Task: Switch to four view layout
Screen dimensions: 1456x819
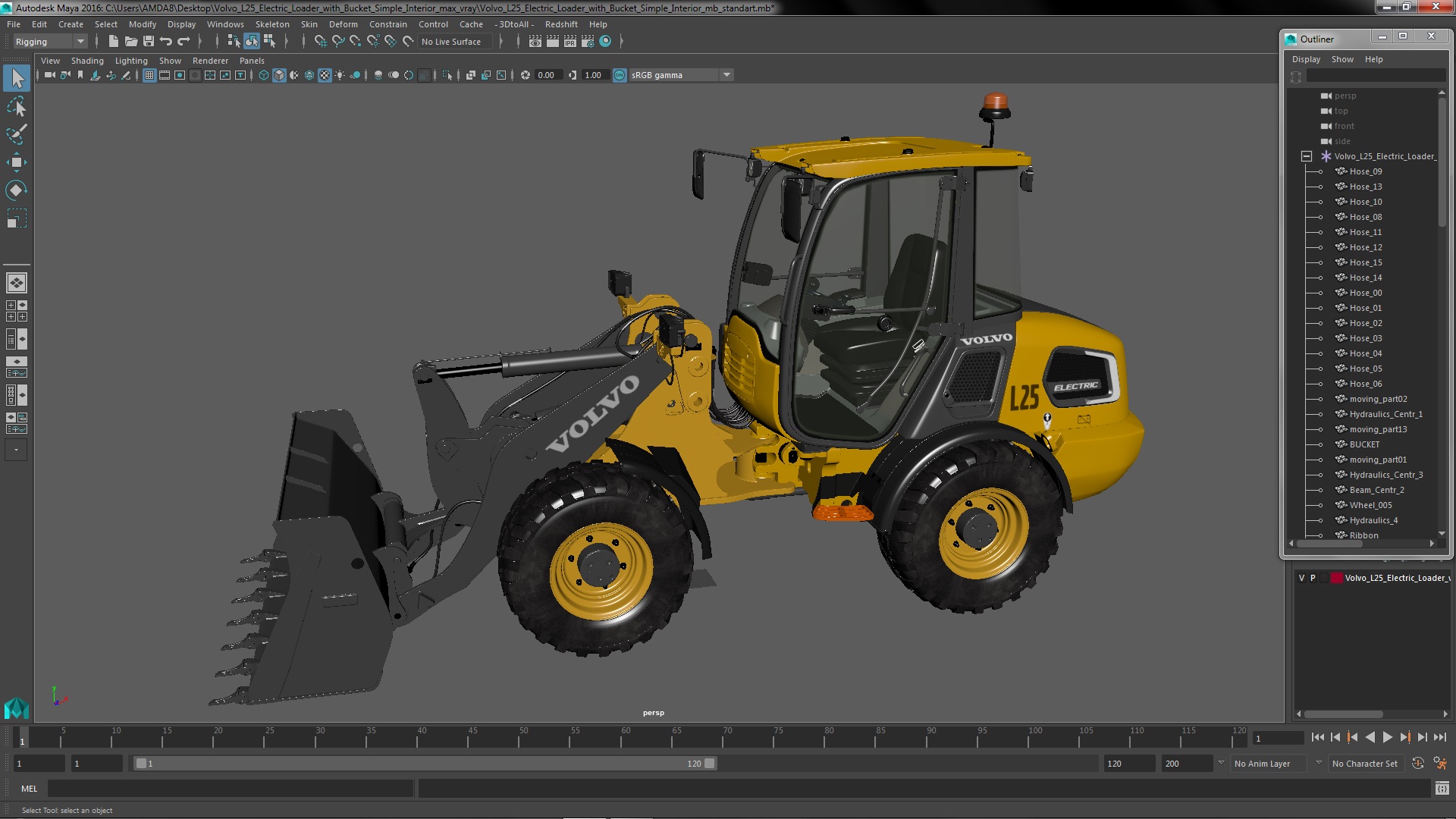Action: pyautogui.click(x=17, y=311)
